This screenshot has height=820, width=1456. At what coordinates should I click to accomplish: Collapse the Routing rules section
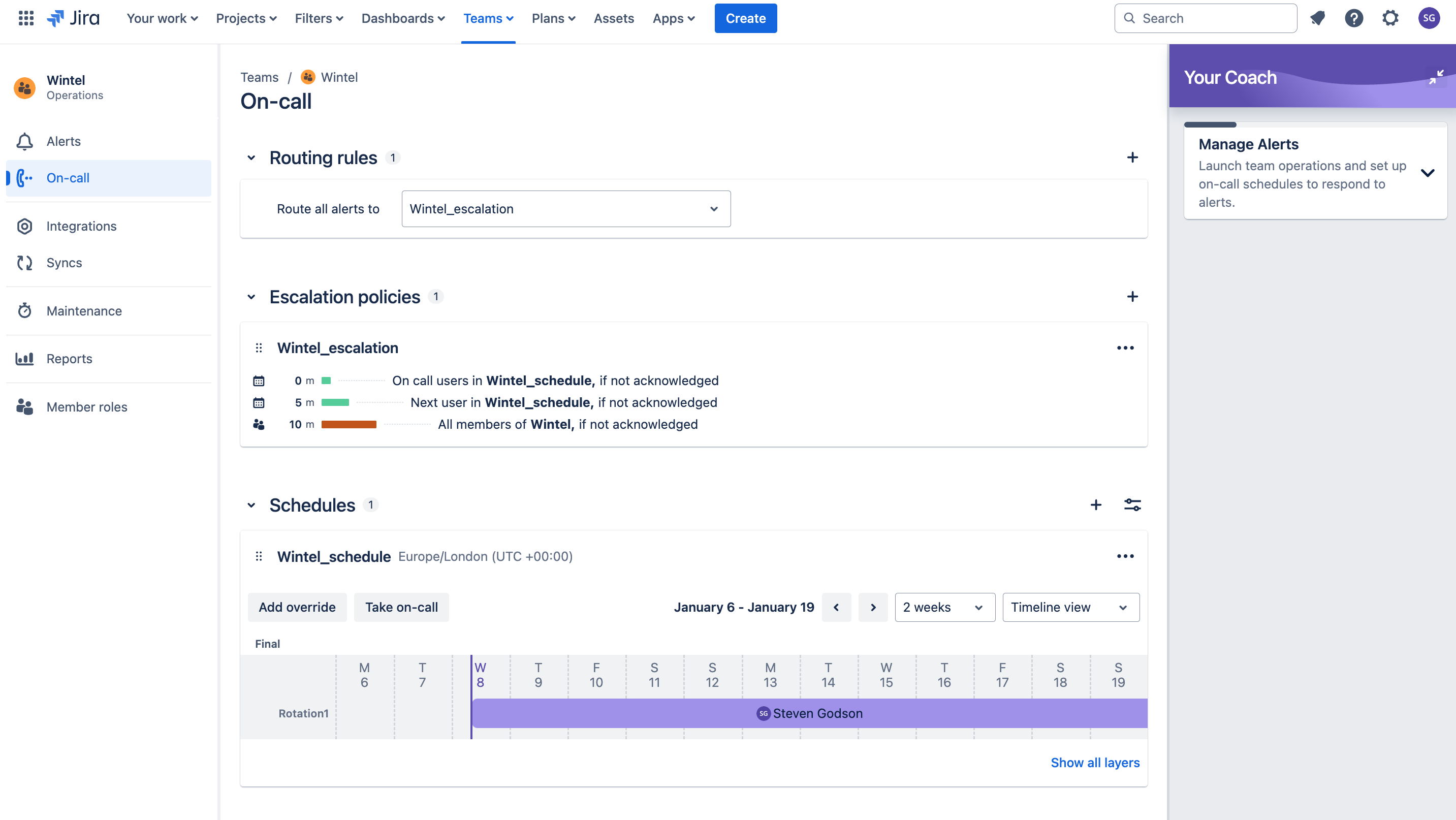click(251, 157)
